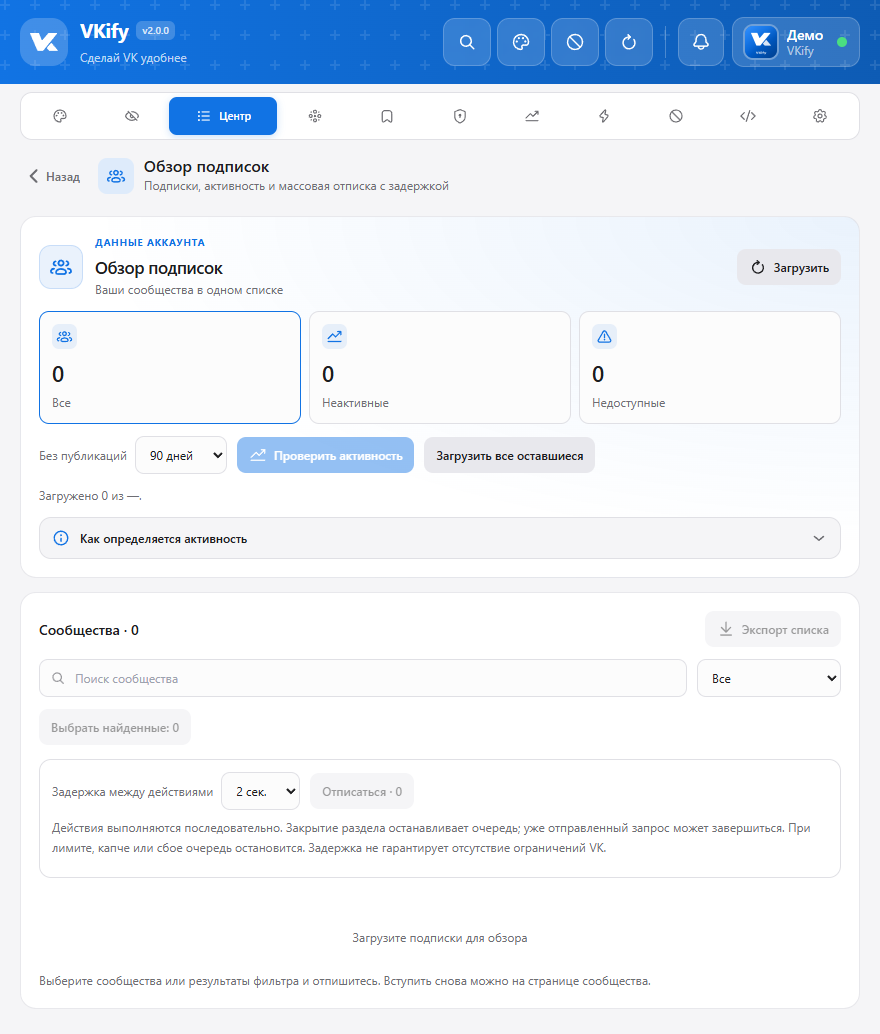Click the Загружено 0 из — status text
Image resolution: width=880 pixels, height=1034 pixels.
90,496
